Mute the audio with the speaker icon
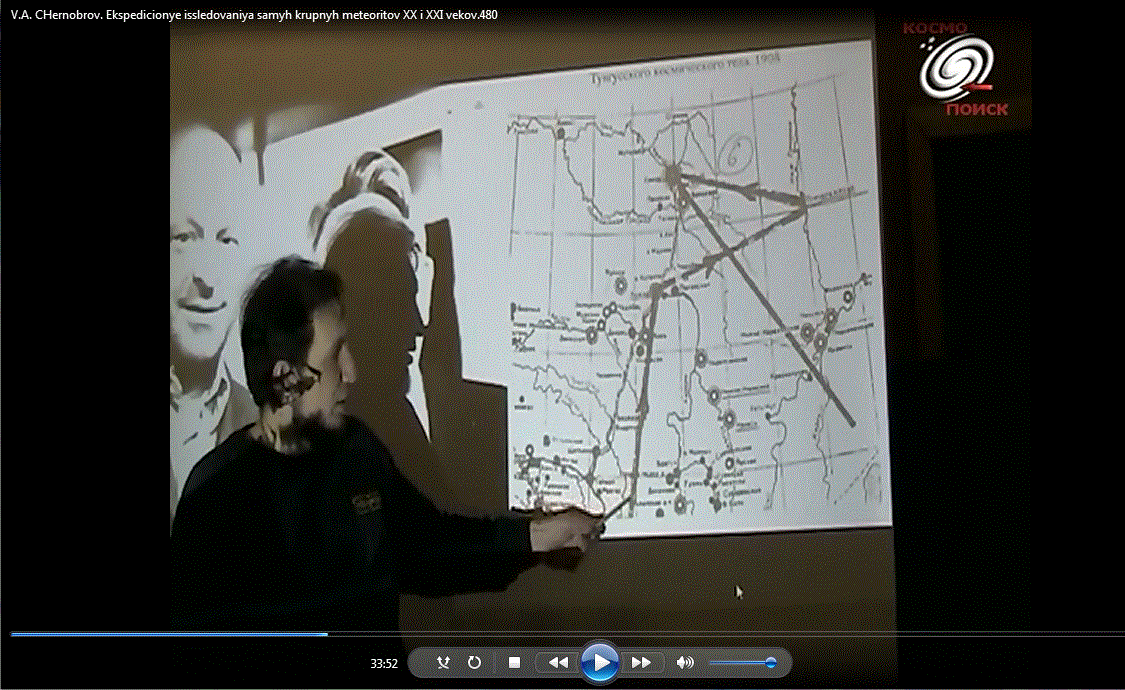The image size is (1125, 690). click(684, 663)
